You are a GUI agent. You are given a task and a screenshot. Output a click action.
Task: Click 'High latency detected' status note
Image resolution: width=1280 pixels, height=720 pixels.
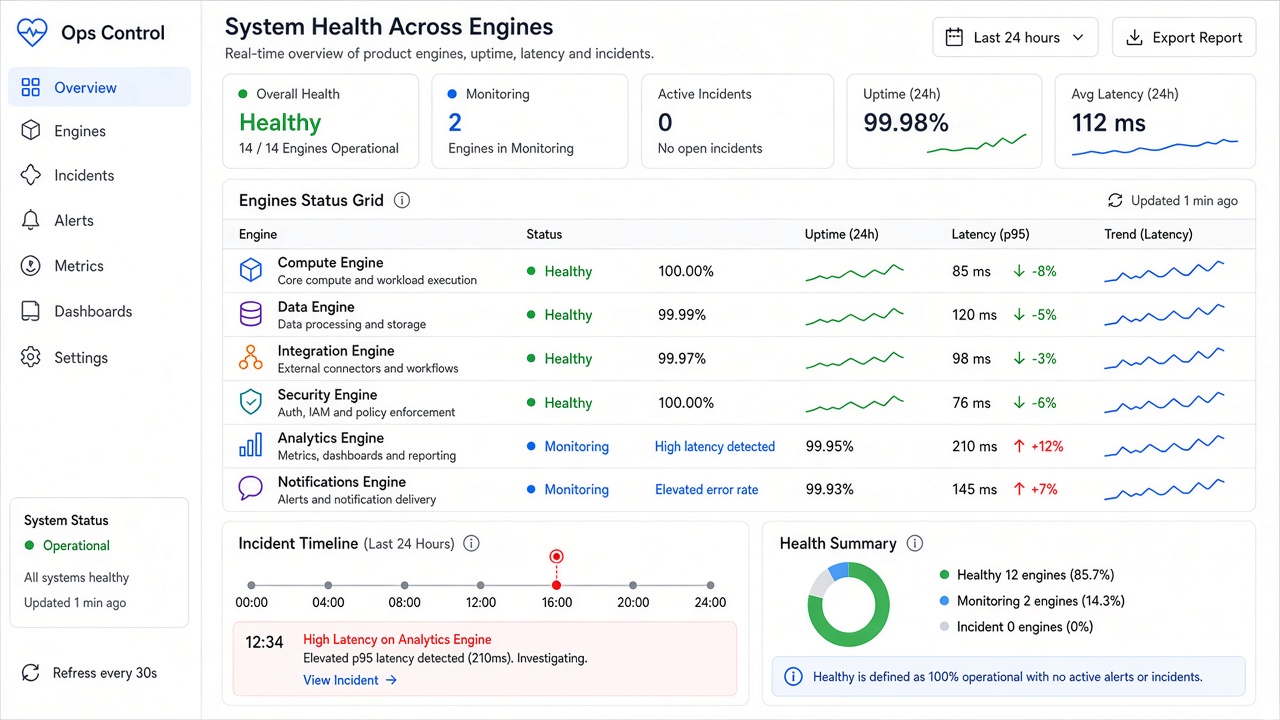pos(715,446)
